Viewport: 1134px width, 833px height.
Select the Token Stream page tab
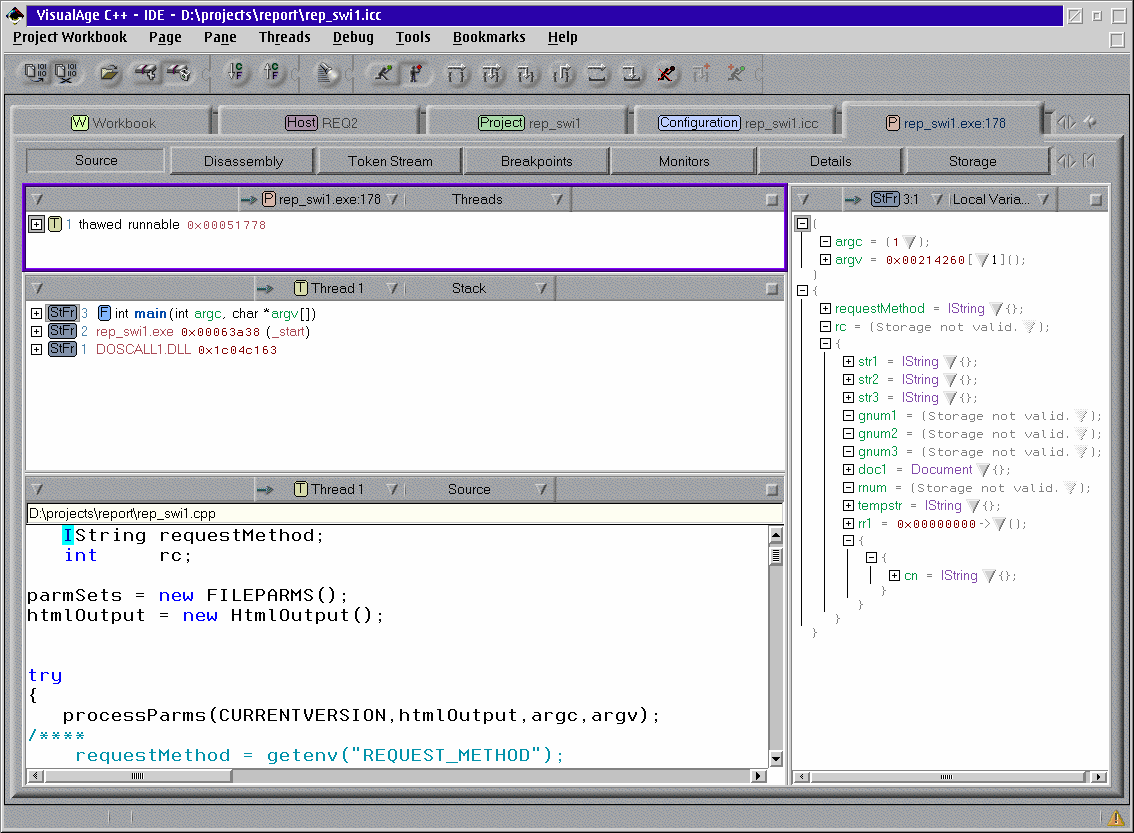pos(390,161)
